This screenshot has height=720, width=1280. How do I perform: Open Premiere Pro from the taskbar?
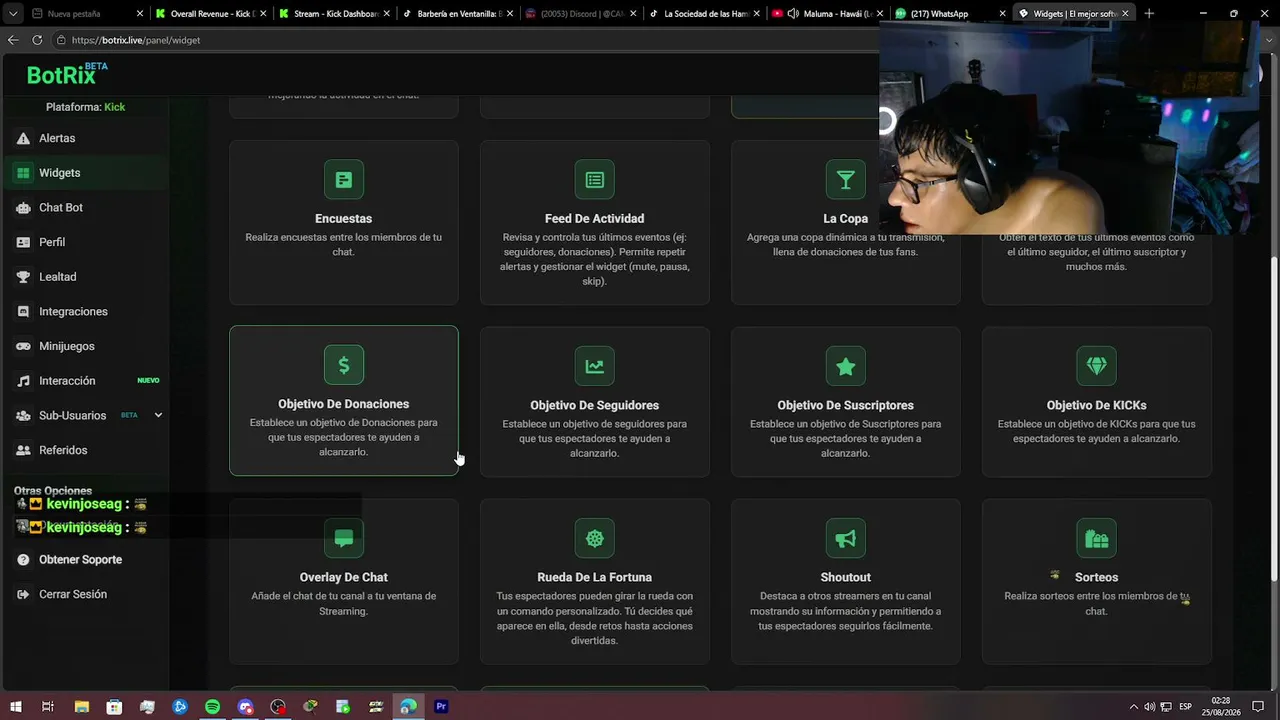pos(441,707)
